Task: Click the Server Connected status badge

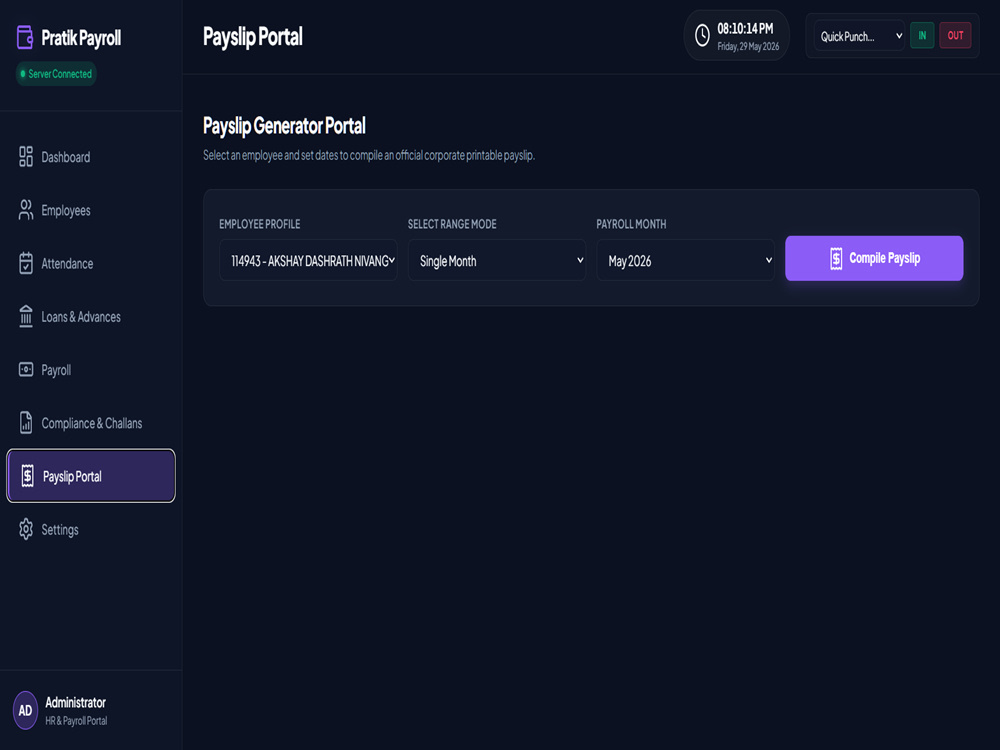Action: click(56, 74)
